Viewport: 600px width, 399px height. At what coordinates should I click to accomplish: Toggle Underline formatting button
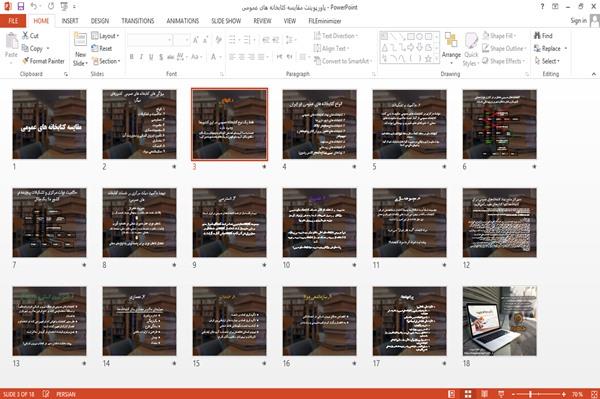coord(151,57)
